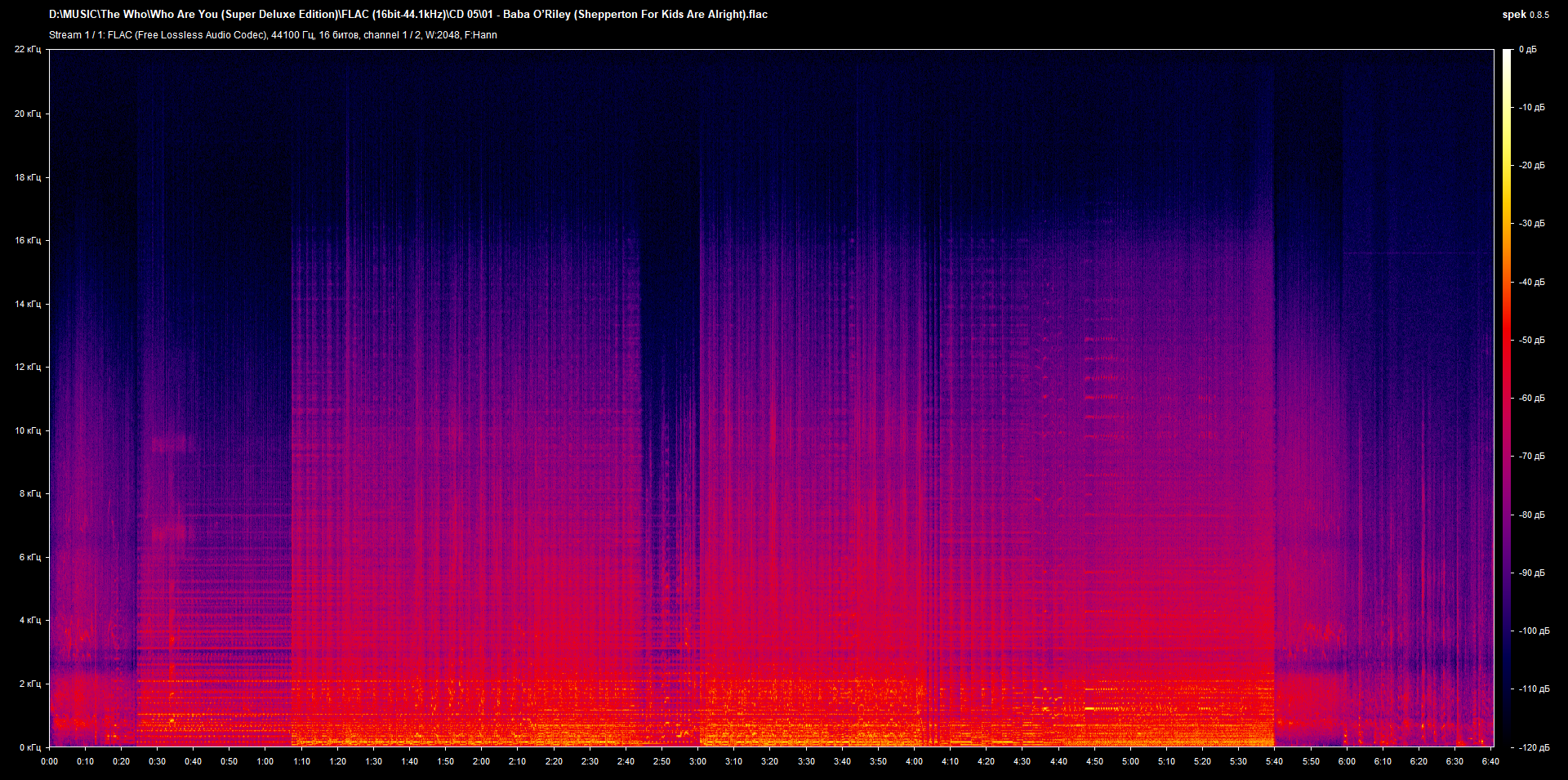Click the W:2048 window size text
Screen dimensions: 1568x780
[x=441, y=35]
